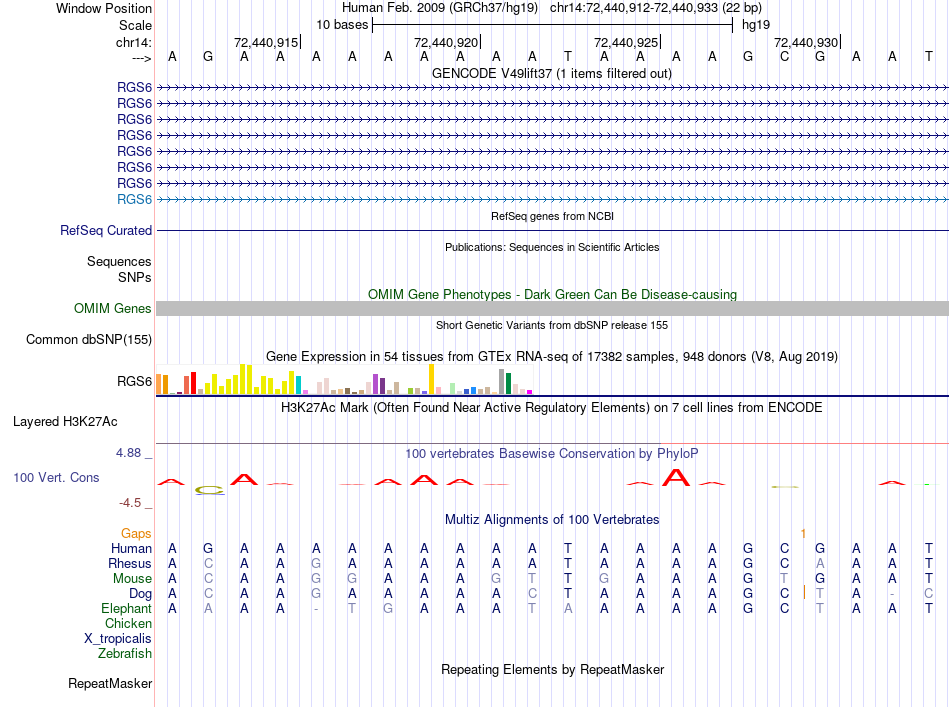Viewport: 950px width, 707px height.
Task: Click the Scale track label
Action: (135, 25)
